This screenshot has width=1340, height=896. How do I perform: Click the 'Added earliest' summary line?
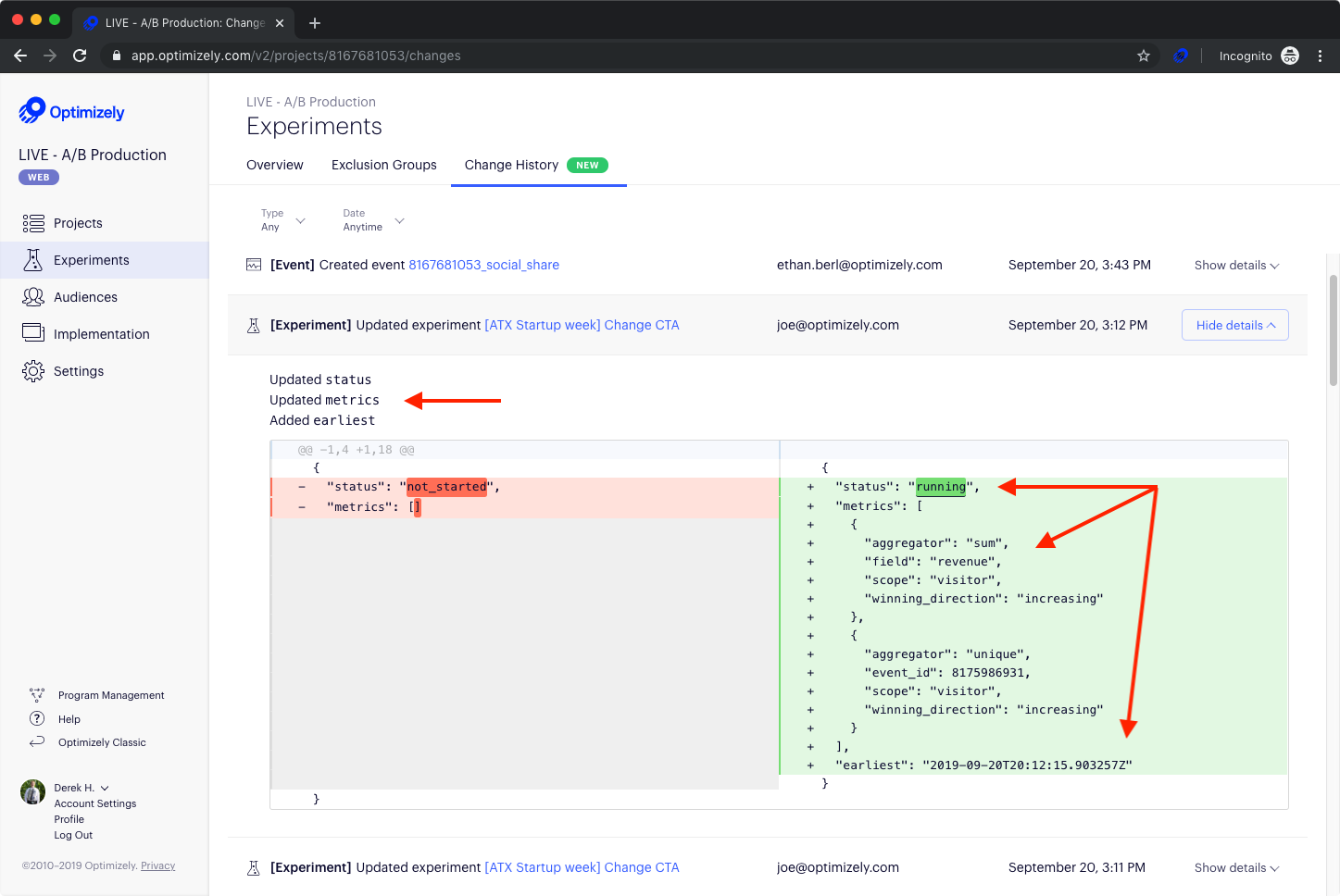[x=322, y=420]
